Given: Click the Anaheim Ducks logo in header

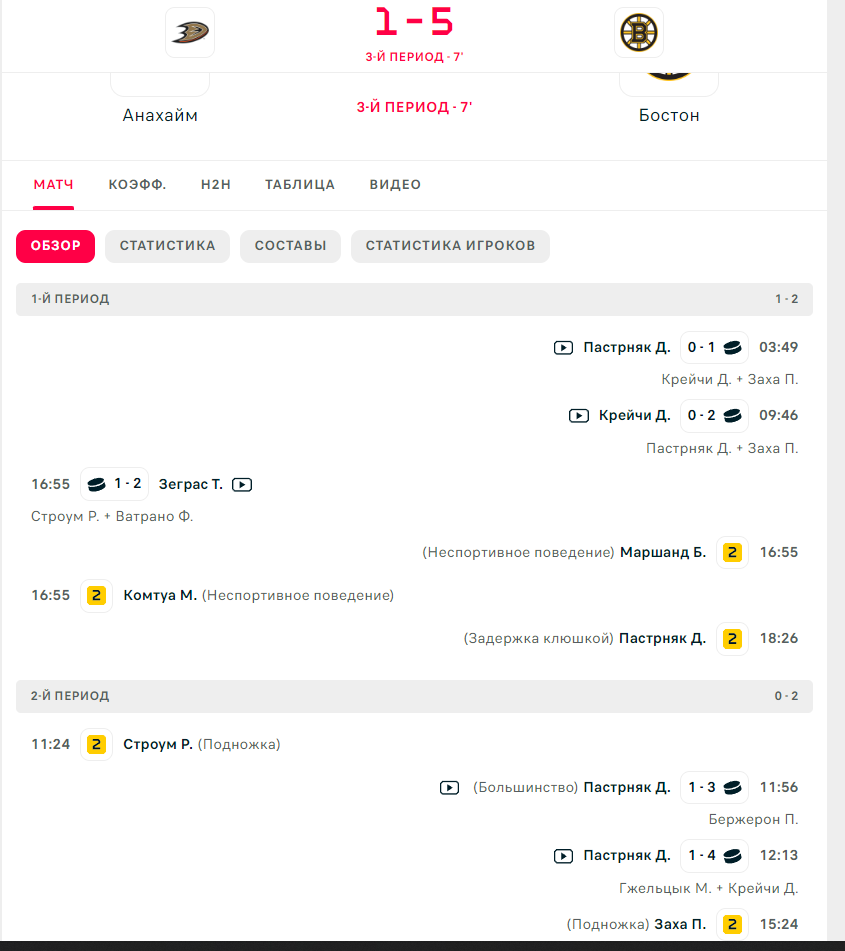Looking at the screenshot, I should (190, 32).
